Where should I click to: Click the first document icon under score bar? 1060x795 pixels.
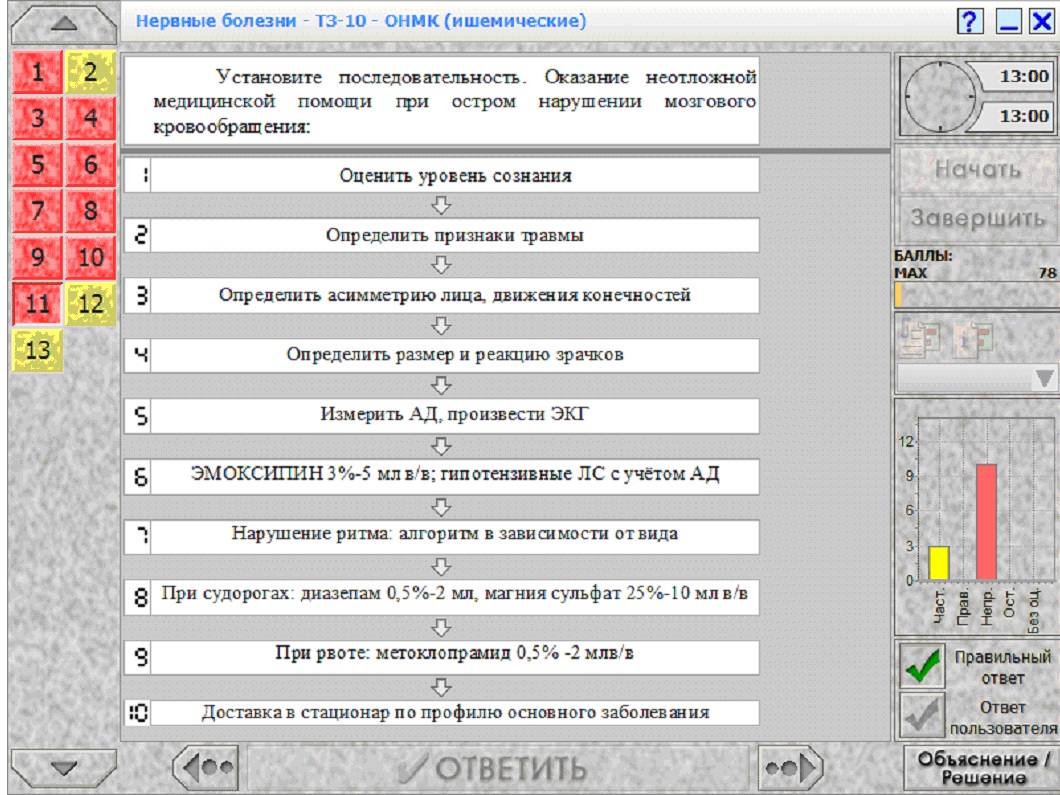(x=921, y=337)
